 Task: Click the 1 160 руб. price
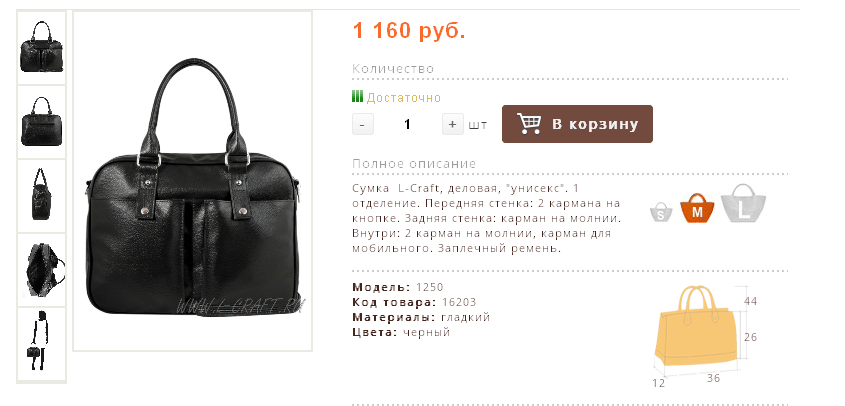409,31
